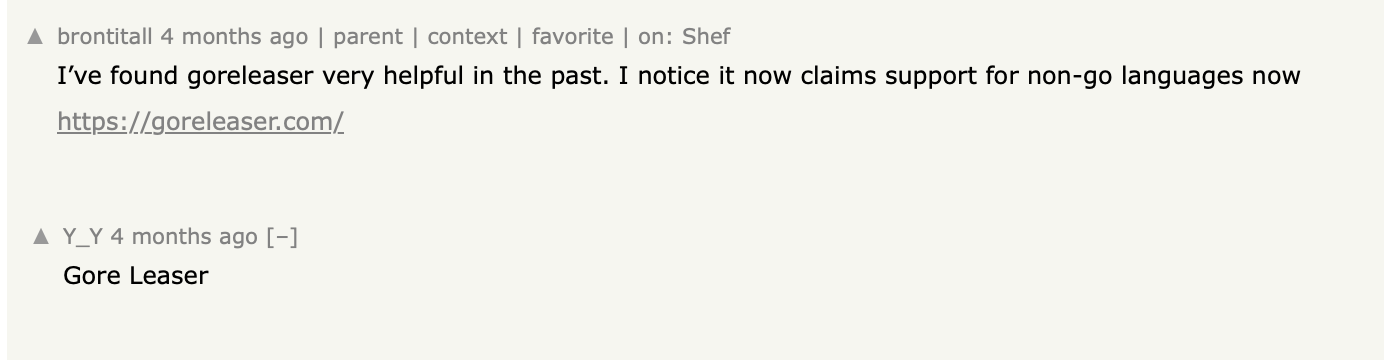Image resolution: width=1384 pixels, height=360 pixels.
Task: Open Y_Y's user profile
Action: 83,237
